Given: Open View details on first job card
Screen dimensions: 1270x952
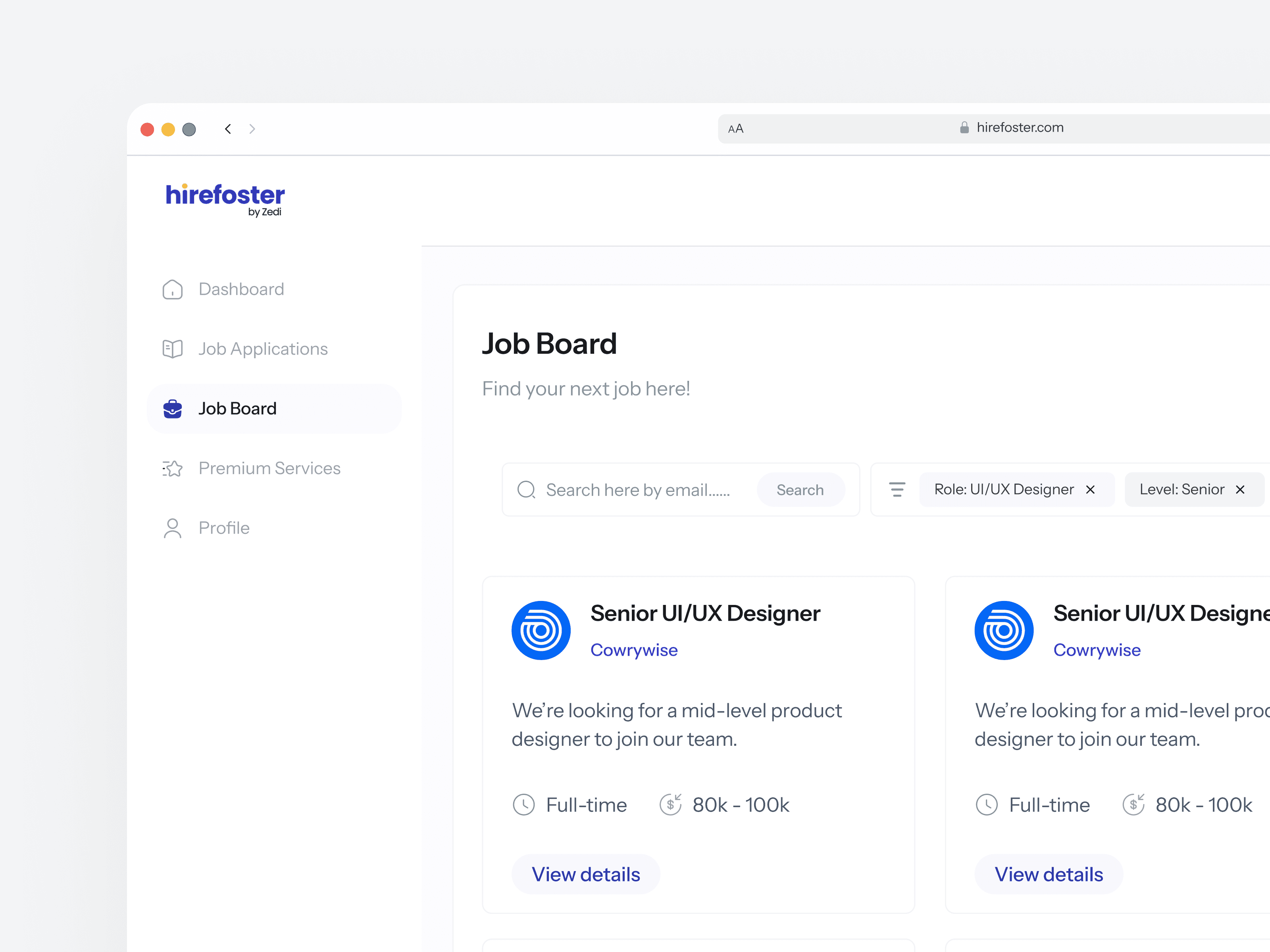Looking at the screenshot, I should pyautogui.click(x=586, y=874).
